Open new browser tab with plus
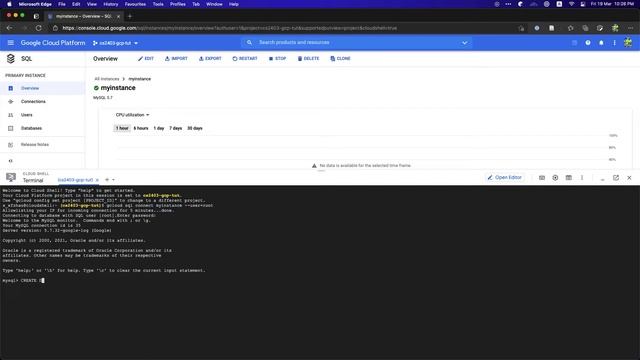This screenshot has height=360, width=640. tap(130, 16)
